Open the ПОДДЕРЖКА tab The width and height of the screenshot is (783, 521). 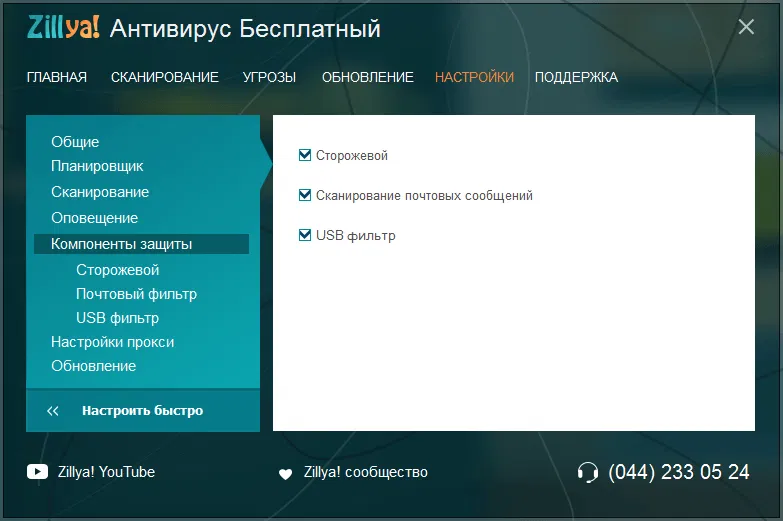(x=576, y=77)
